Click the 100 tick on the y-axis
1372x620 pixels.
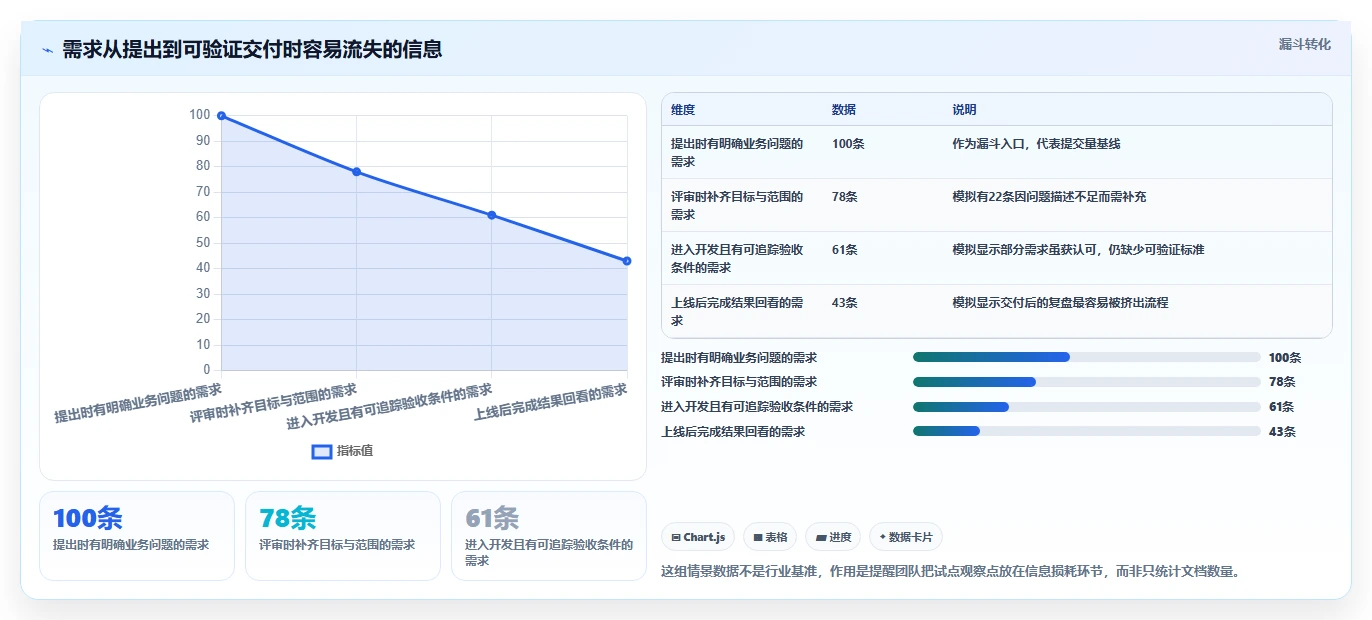pyautogui.click(x=199, y=115)
